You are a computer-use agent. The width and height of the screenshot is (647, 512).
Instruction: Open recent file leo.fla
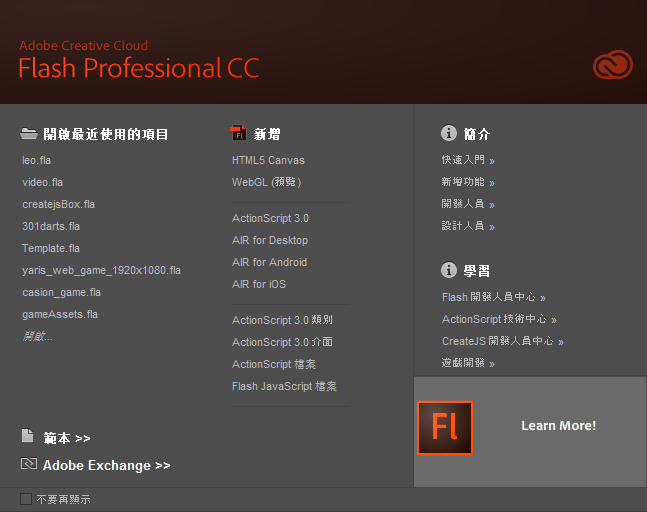[x=36, y=160]
